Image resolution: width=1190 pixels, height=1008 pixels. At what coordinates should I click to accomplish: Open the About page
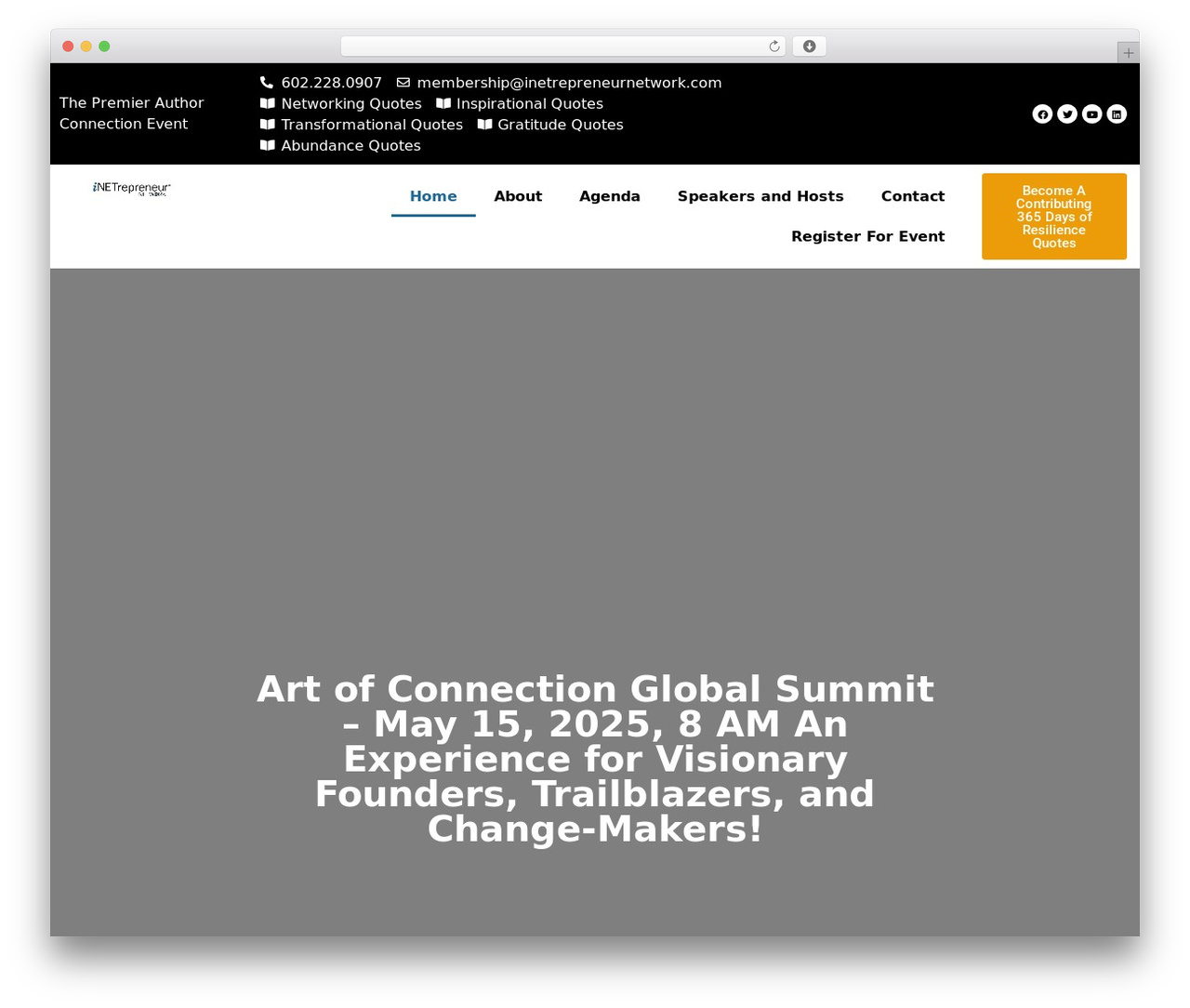coord(518,196)
